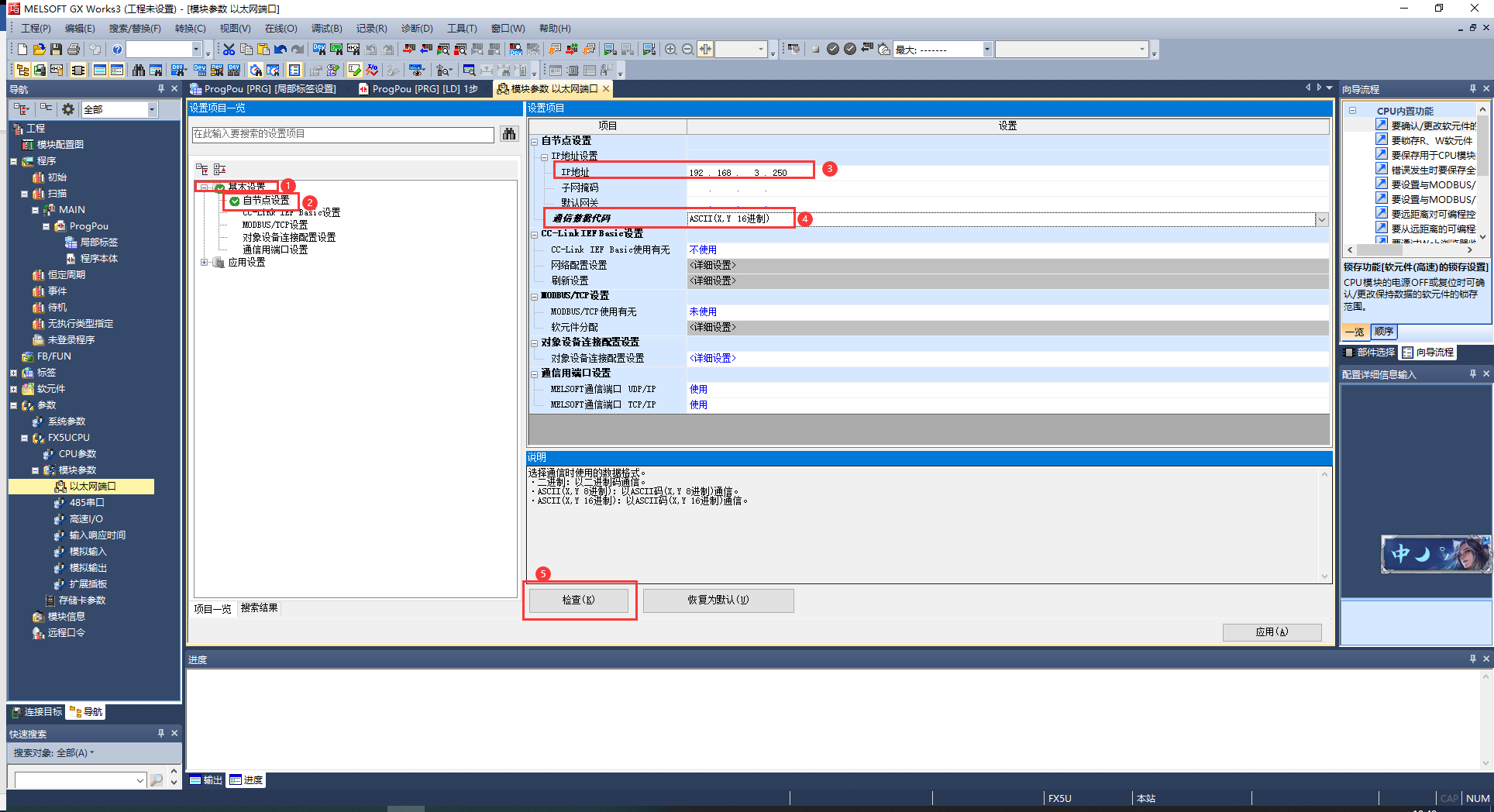The width and height of the screenshot is (1494, 812).
Task: Open the 诊断(D) menu
Action: click(417, 29)
